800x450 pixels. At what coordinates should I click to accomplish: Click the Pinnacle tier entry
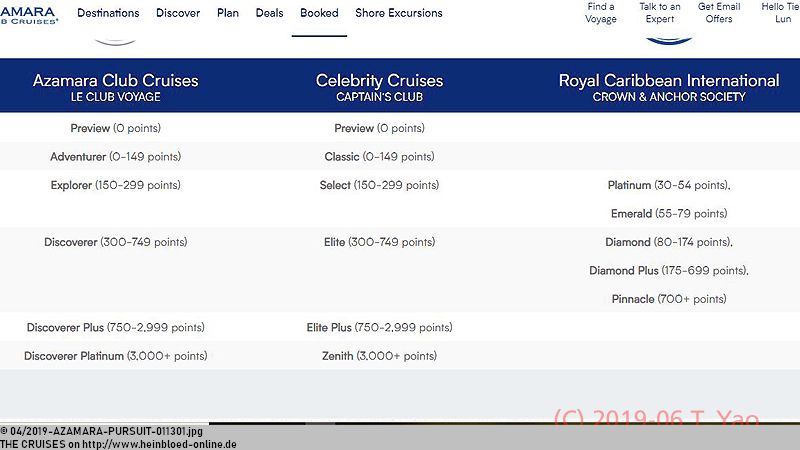pos(669,299)
